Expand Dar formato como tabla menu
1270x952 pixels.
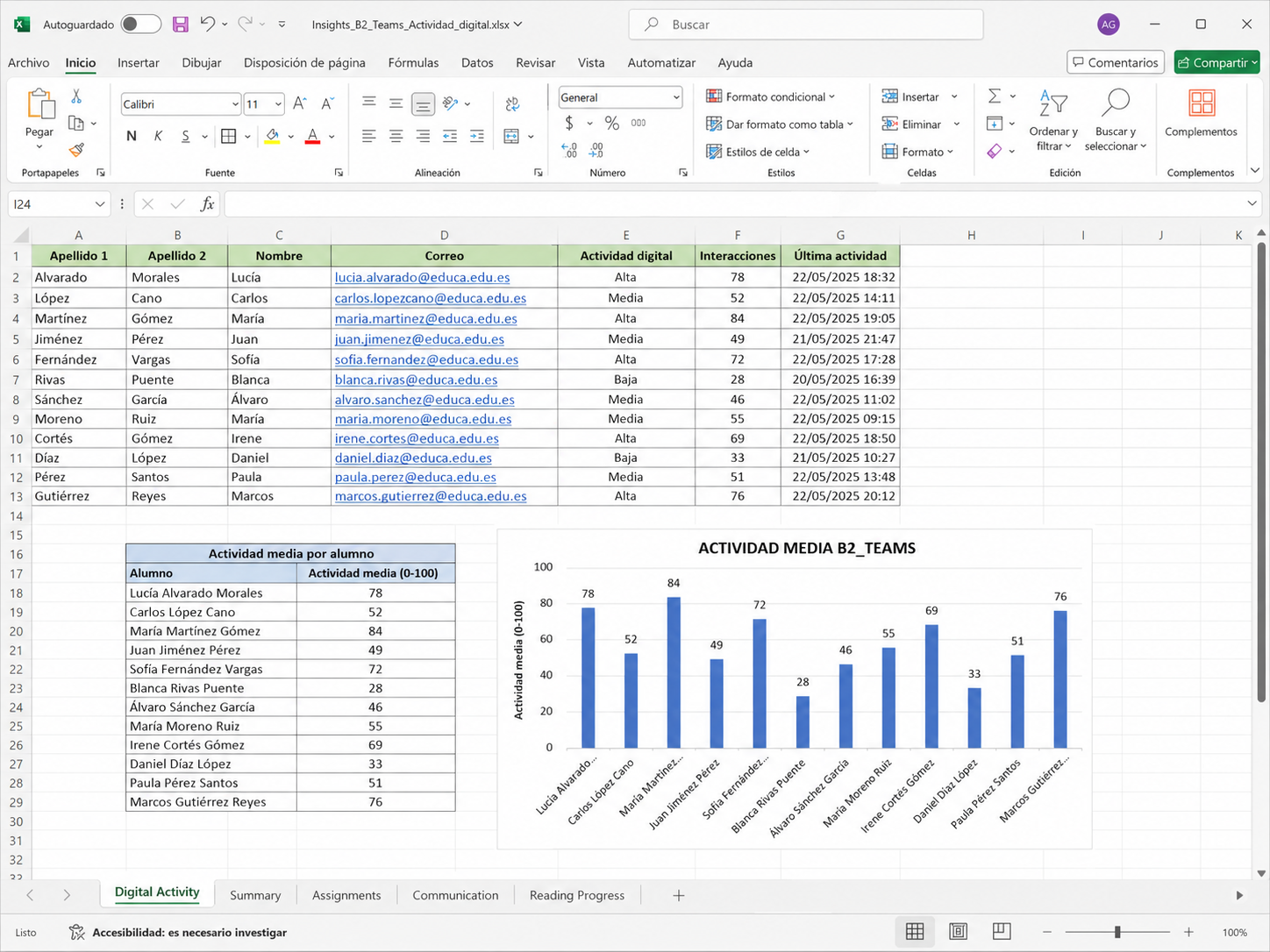pyautogui.click(x=780, y=124)
